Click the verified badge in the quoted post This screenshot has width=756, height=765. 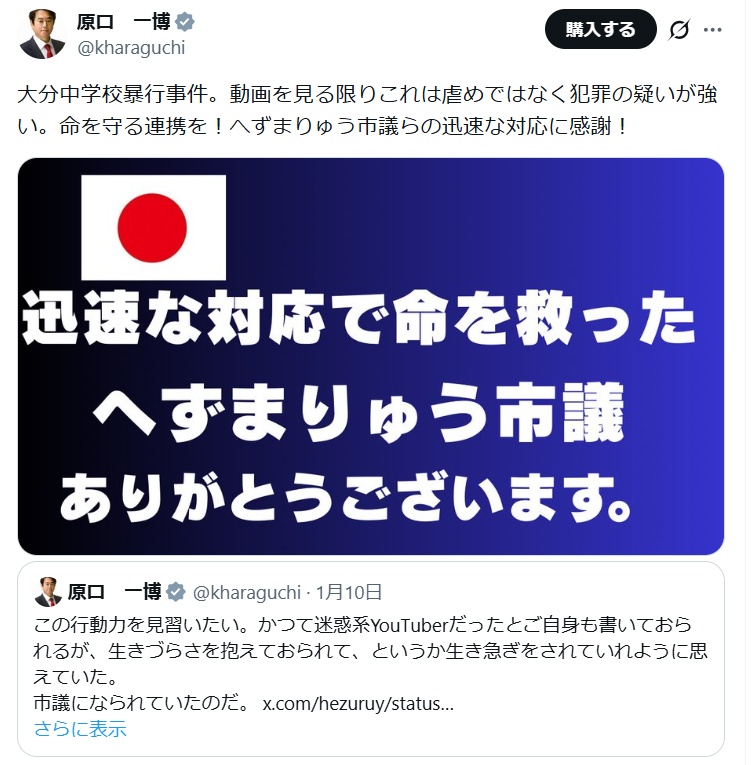pos(176,592)
